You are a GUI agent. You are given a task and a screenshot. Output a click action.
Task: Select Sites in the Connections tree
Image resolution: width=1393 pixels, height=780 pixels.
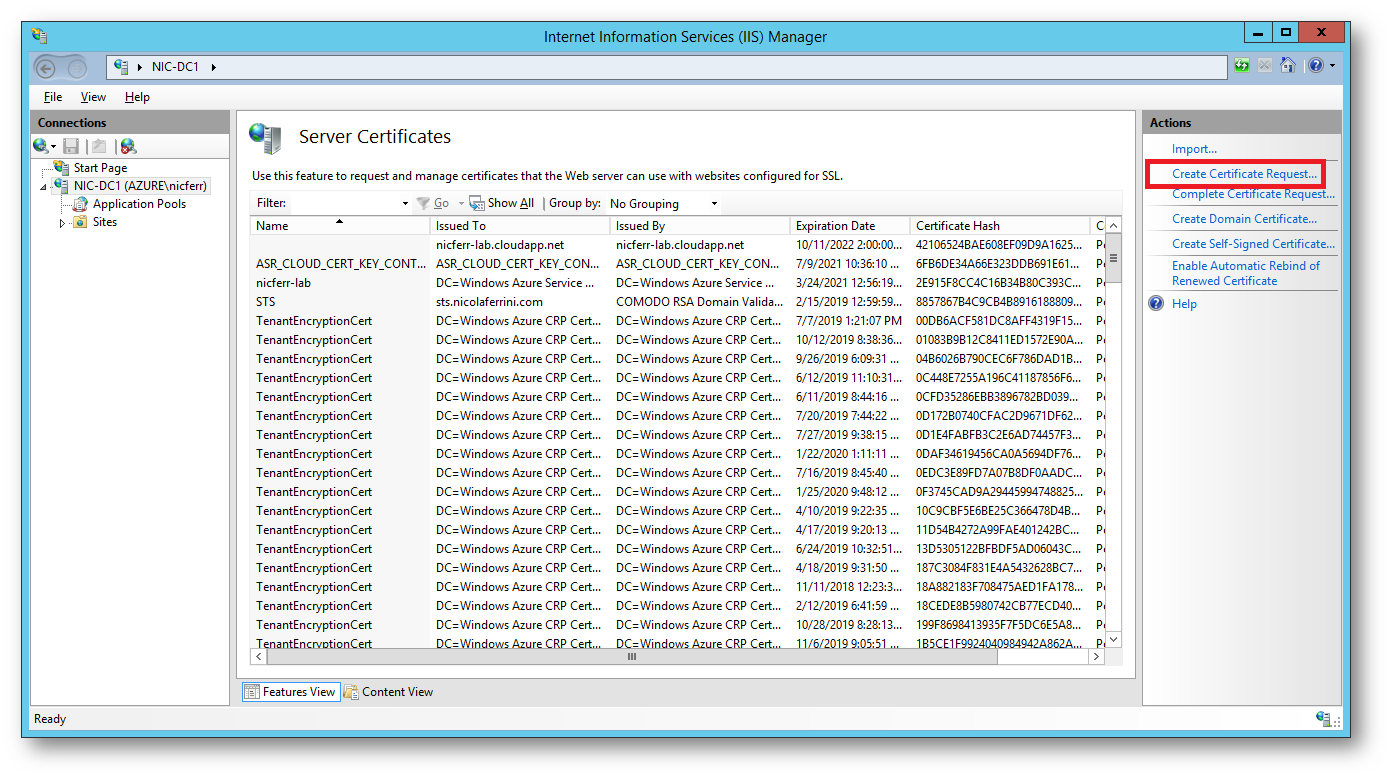tap(105, 222)
